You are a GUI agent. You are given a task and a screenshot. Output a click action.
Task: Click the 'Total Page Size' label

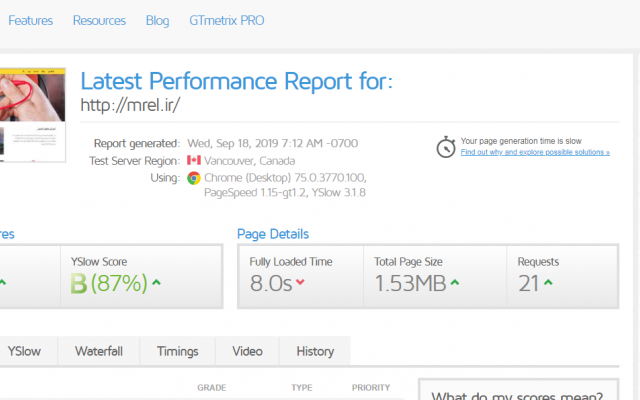tap(408, 262)
